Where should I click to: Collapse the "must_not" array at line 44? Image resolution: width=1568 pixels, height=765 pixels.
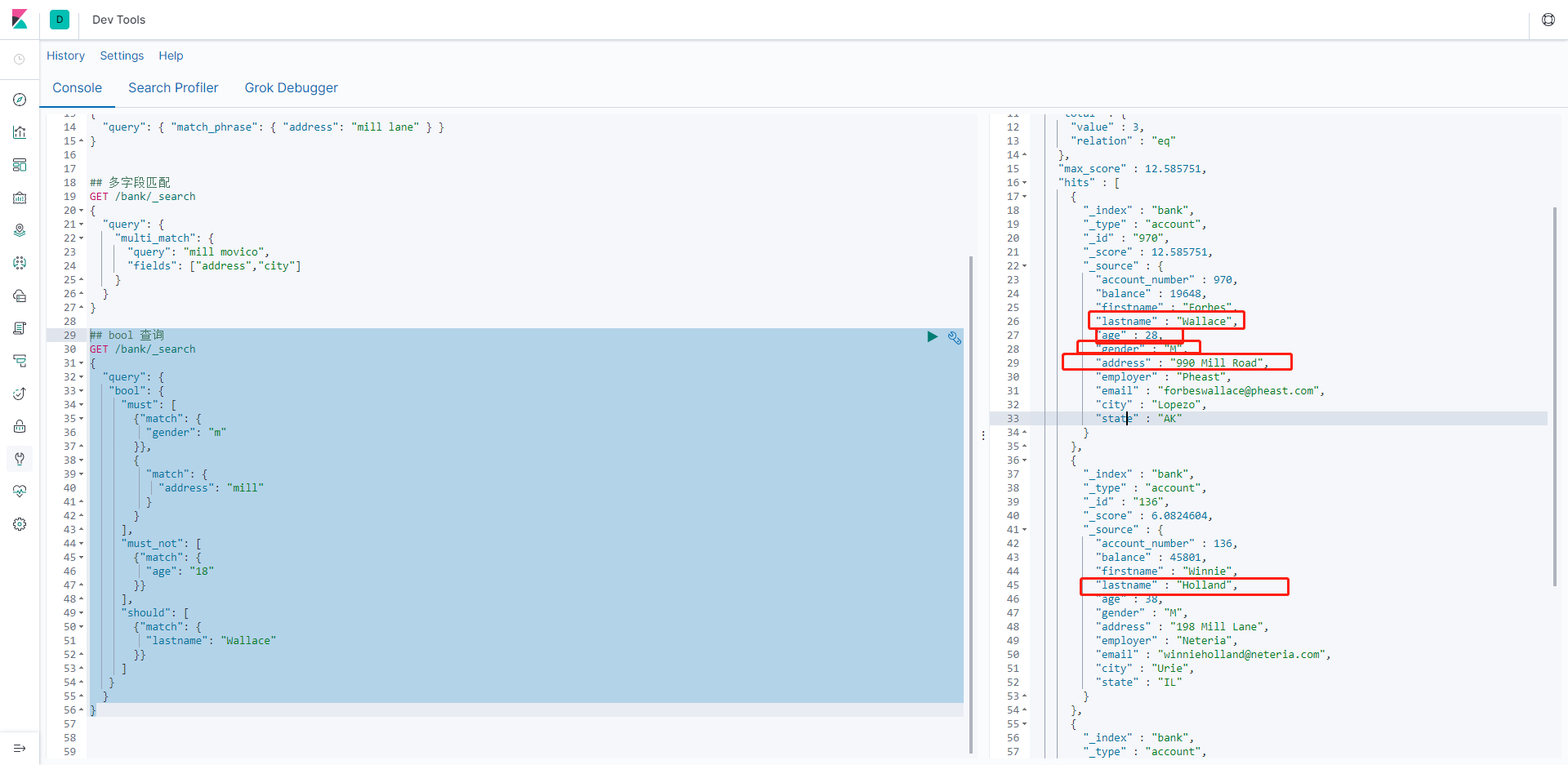pyautogui.click(x=81, y=544)
